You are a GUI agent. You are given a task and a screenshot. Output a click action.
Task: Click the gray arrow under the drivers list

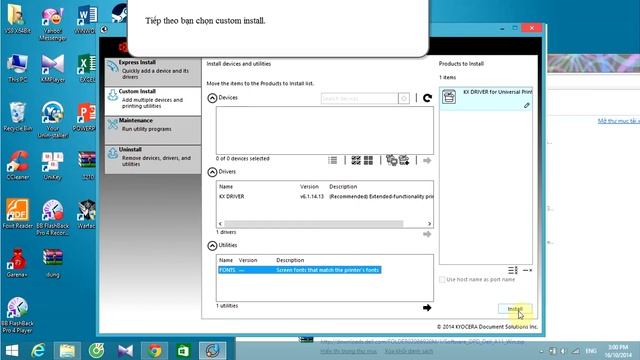(427, 234)
